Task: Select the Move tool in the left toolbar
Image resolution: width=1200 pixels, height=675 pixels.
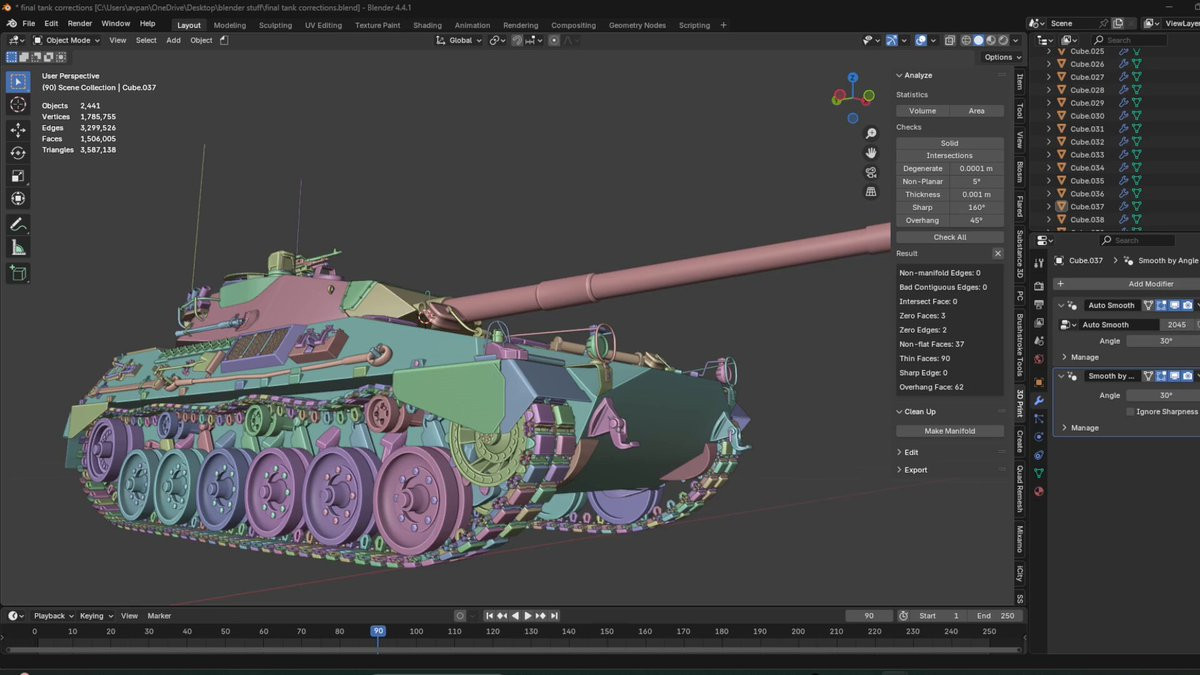Action: click(18, 130)
